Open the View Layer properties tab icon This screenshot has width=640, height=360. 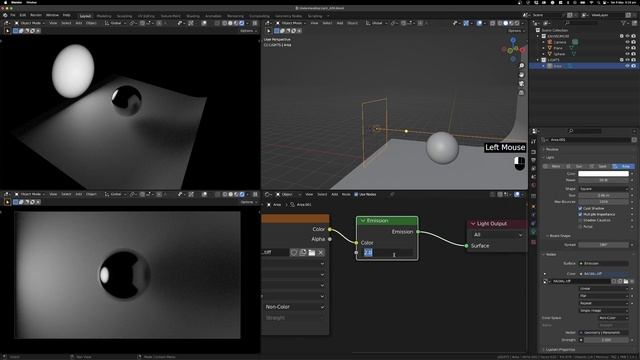click(x=533, y=169)
